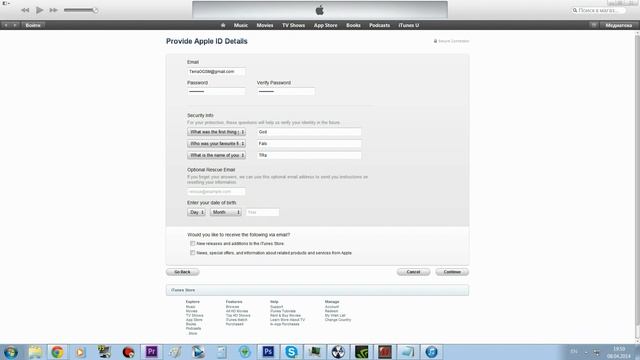This screenshot has width=640, height=360.
Task: Open the media player taskbar icon
Action: pyautogui.click(x=80, y=352)
